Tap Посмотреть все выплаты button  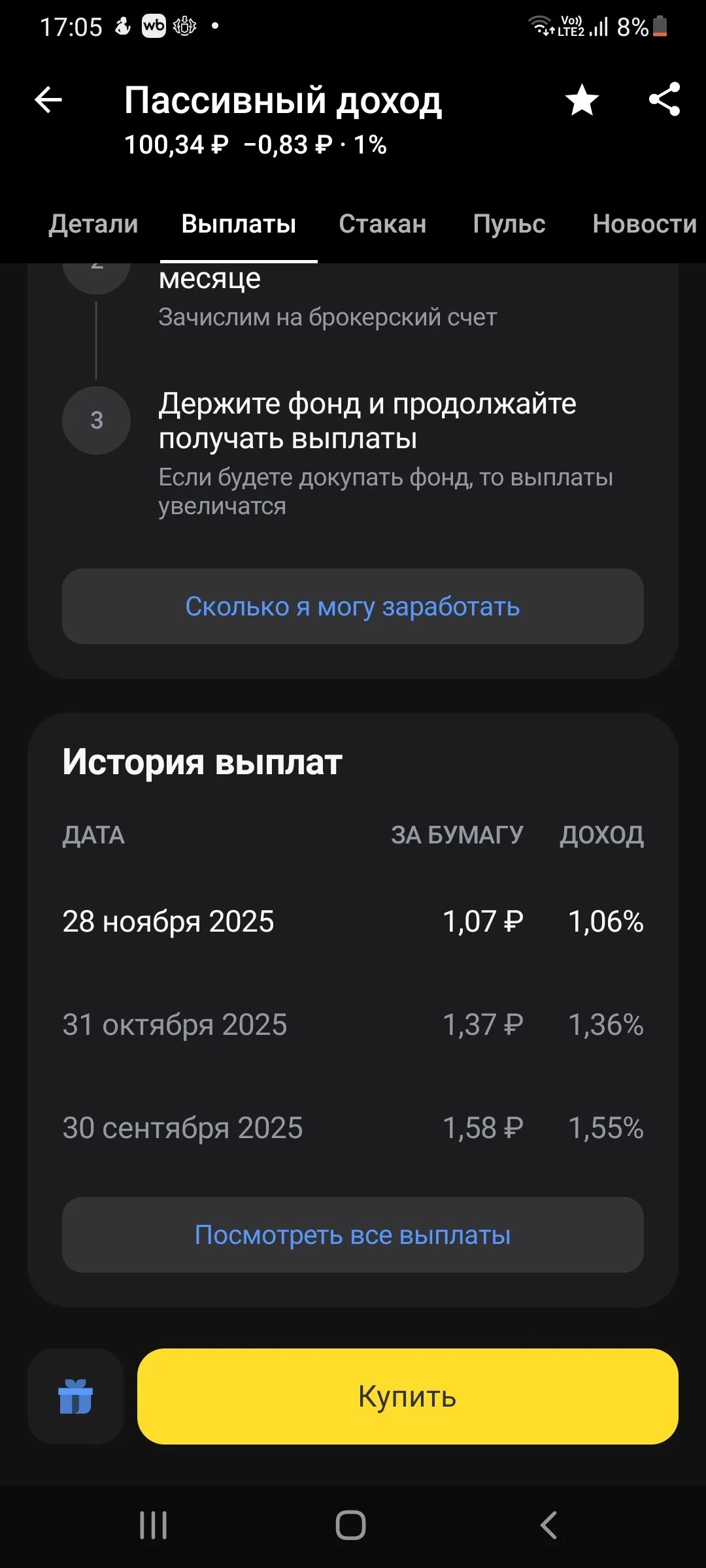pos(353,1235)
